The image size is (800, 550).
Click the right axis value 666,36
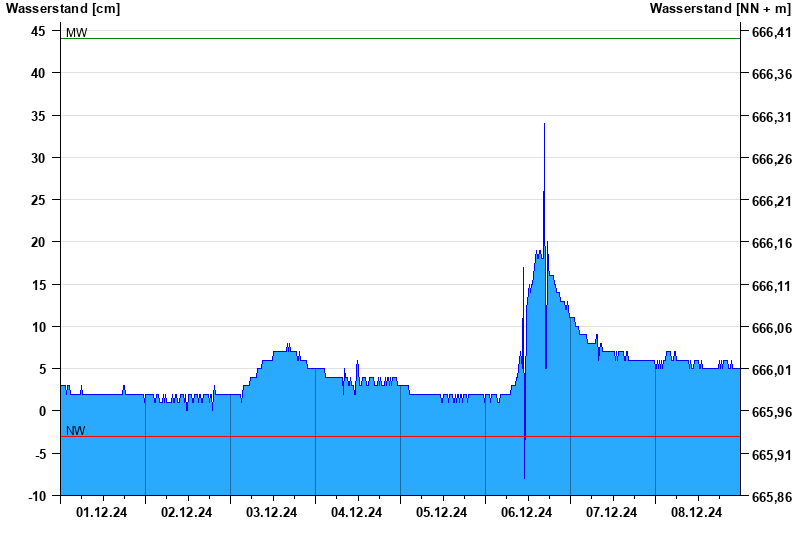pos(772,74)
